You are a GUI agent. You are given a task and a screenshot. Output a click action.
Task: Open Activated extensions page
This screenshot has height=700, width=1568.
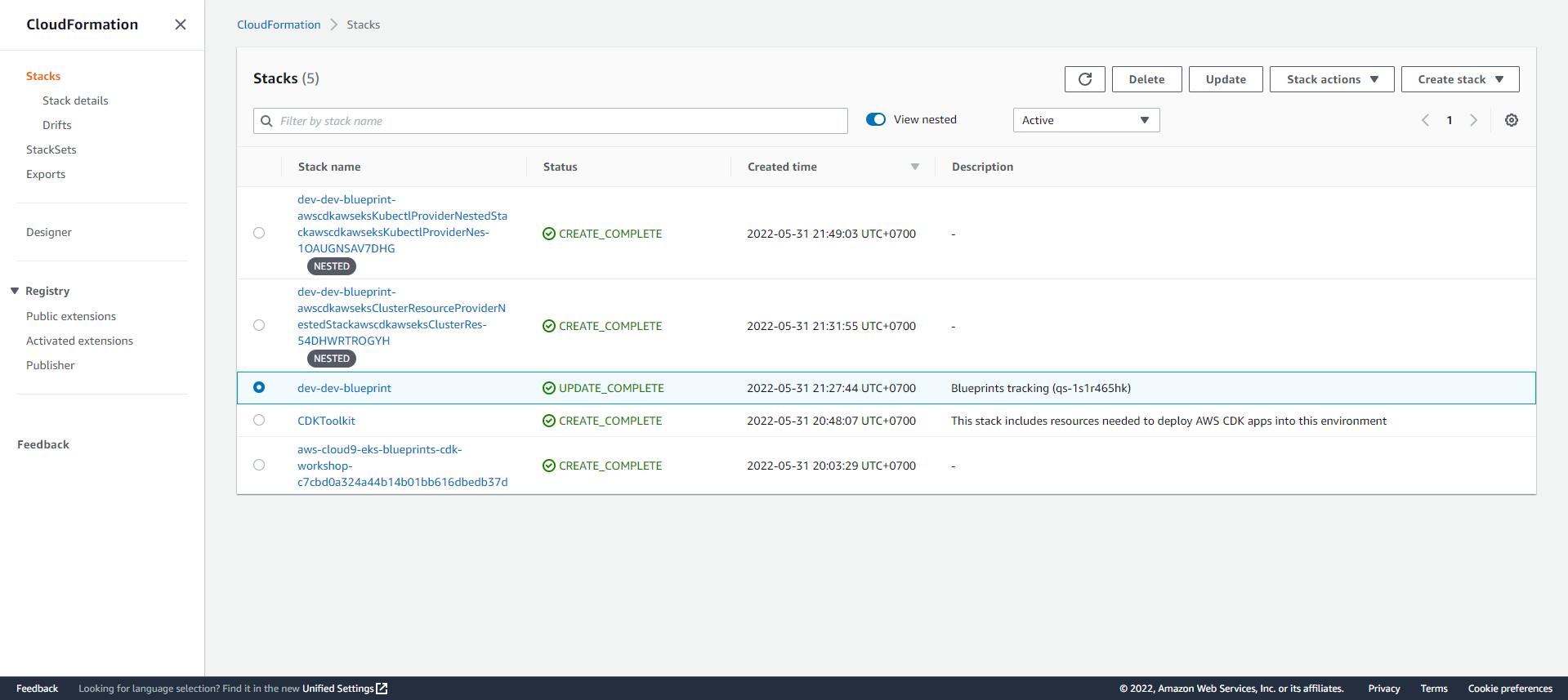click(x=79, y=341)
